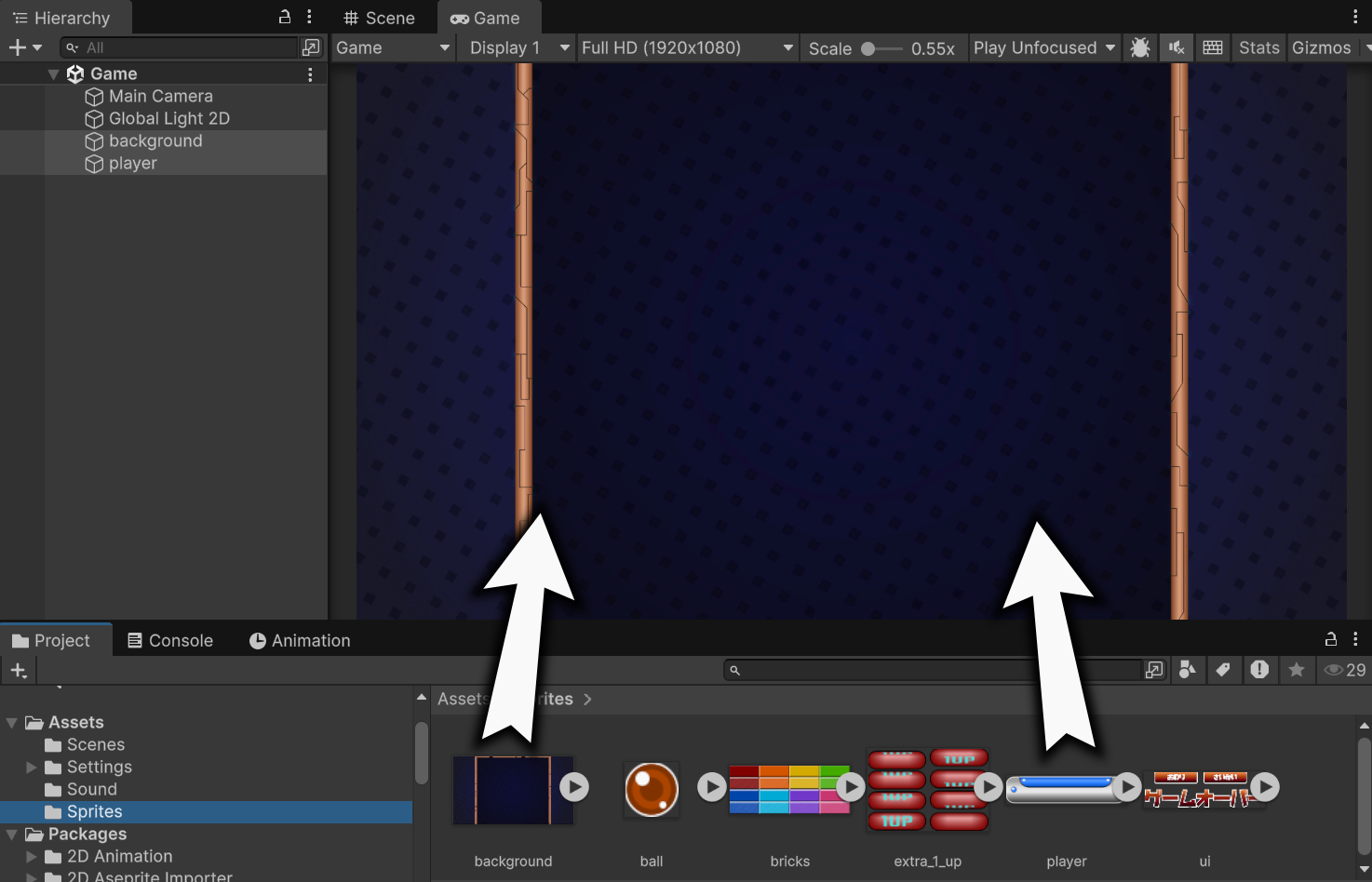Click the Global Light 2D cube icon
Screen dimensions: 1372x882
click(94, 119)
